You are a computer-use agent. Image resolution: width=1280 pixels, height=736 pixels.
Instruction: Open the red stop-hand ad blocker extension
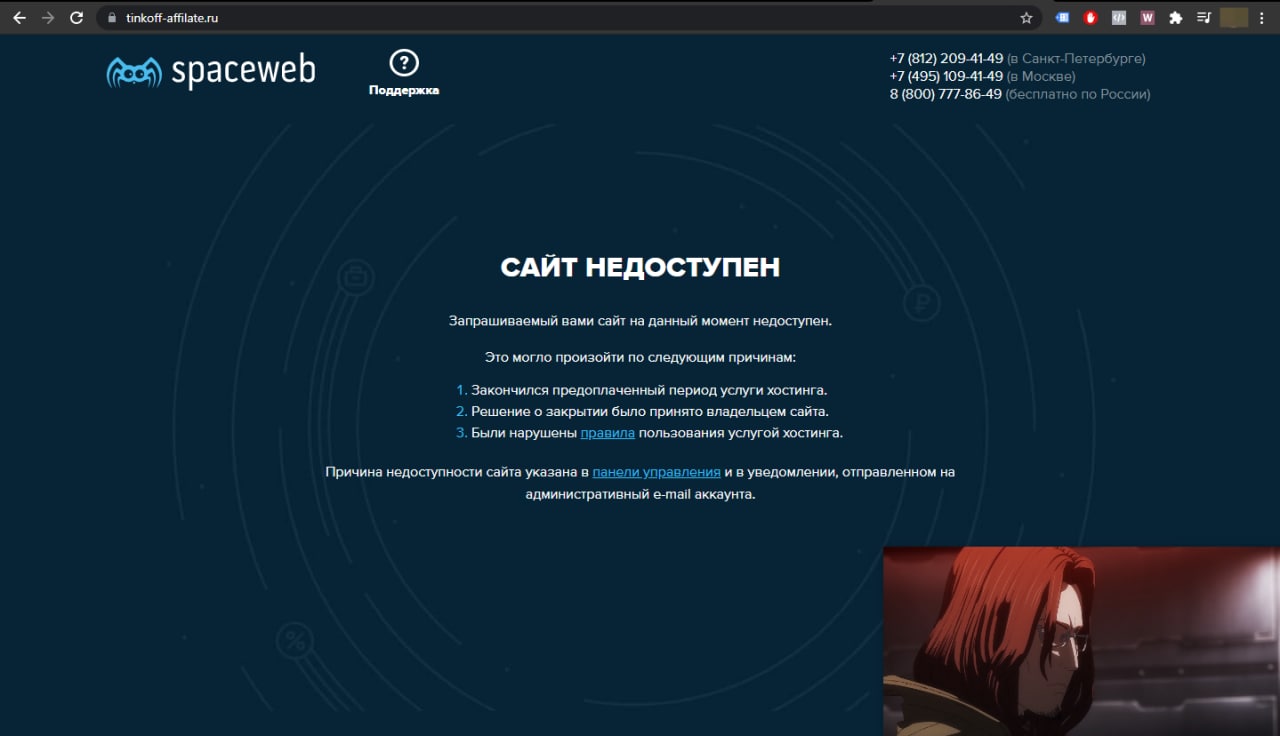(1091, 18)
